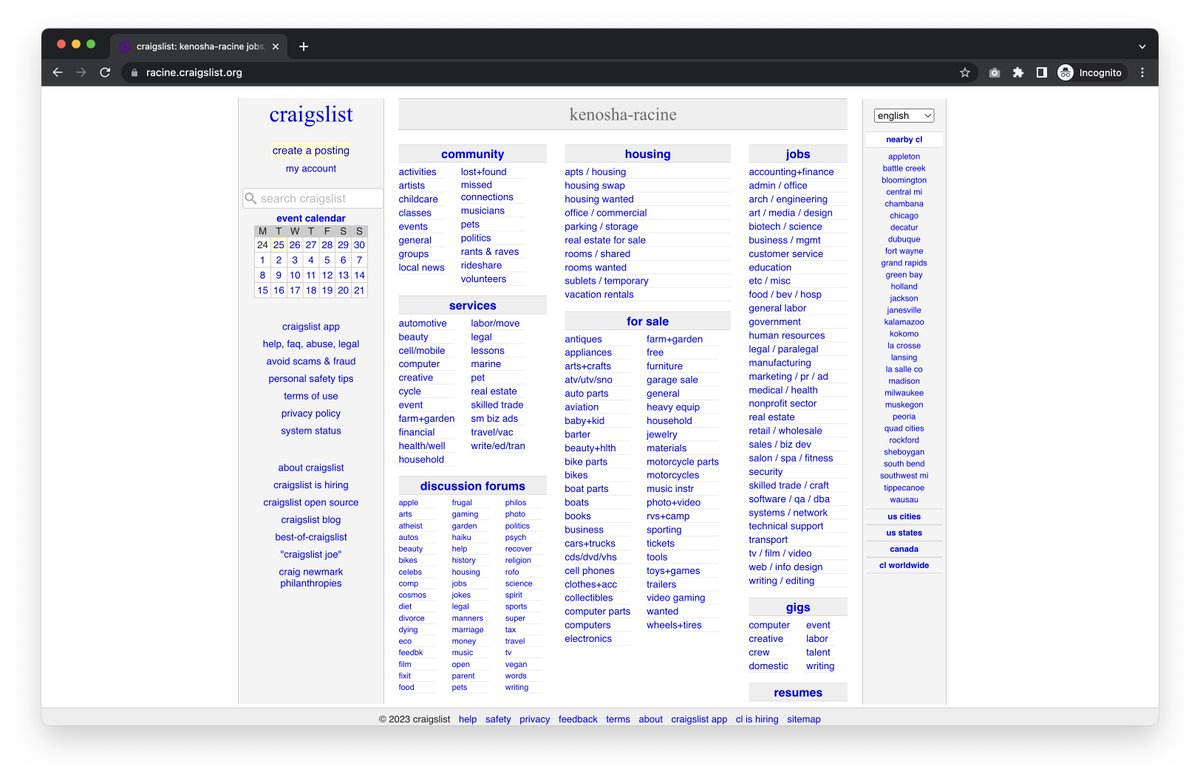The image size is (1200, 780).
Task: Open the discussion forums header
Action: coord(472,486)
